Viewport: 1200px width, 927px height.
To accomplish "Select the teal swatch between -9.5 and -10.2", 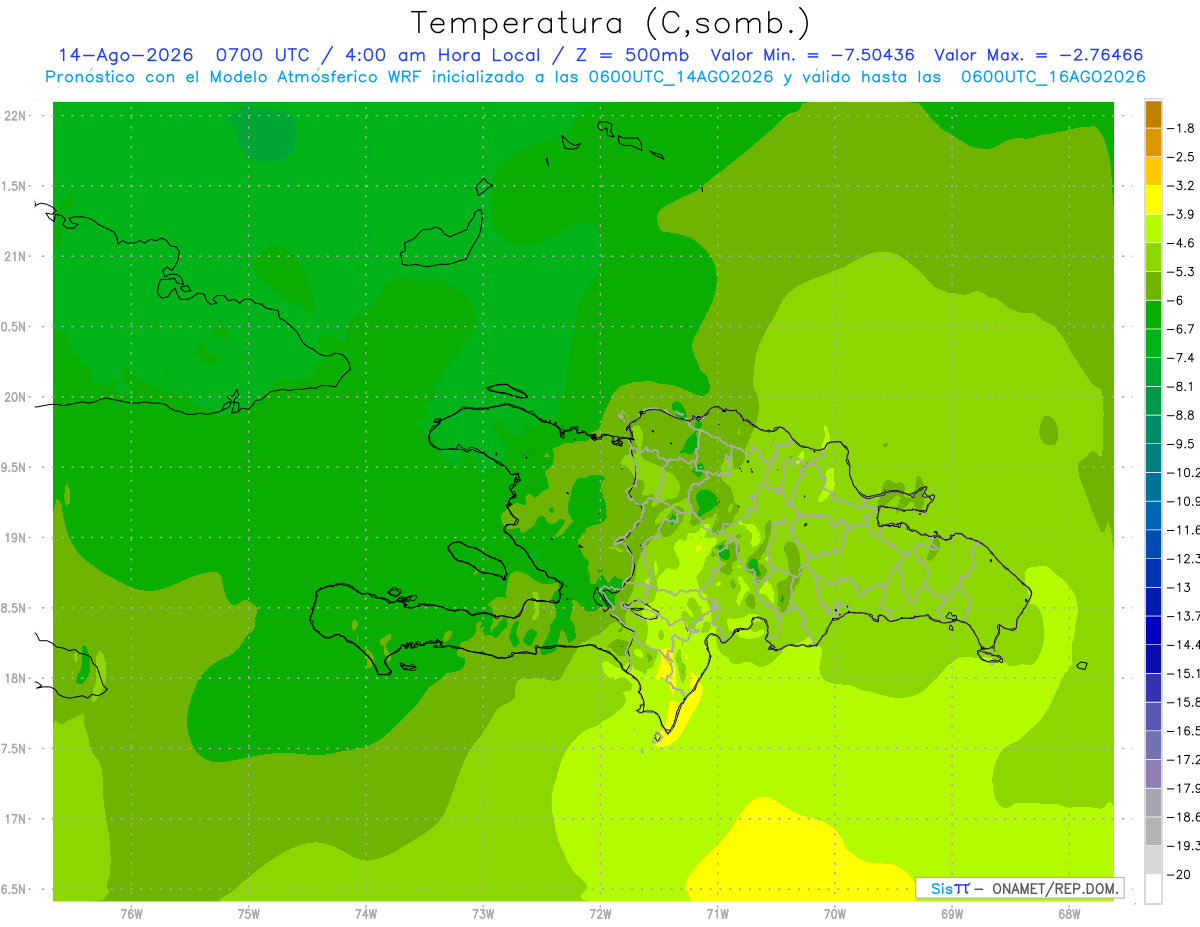I will click(1153, 458).
